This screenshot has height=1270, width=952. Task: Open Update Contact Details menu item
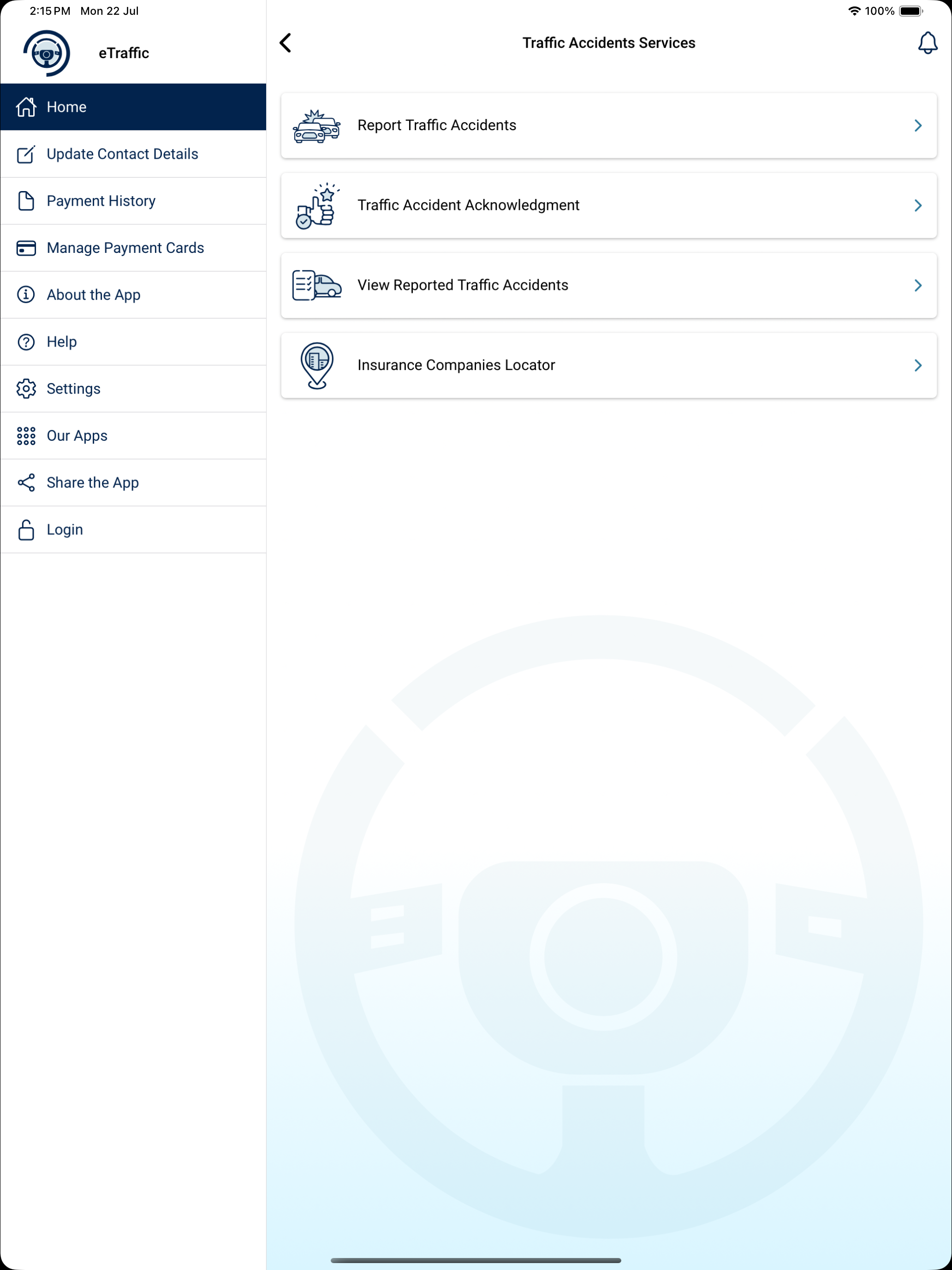[133, 154]
